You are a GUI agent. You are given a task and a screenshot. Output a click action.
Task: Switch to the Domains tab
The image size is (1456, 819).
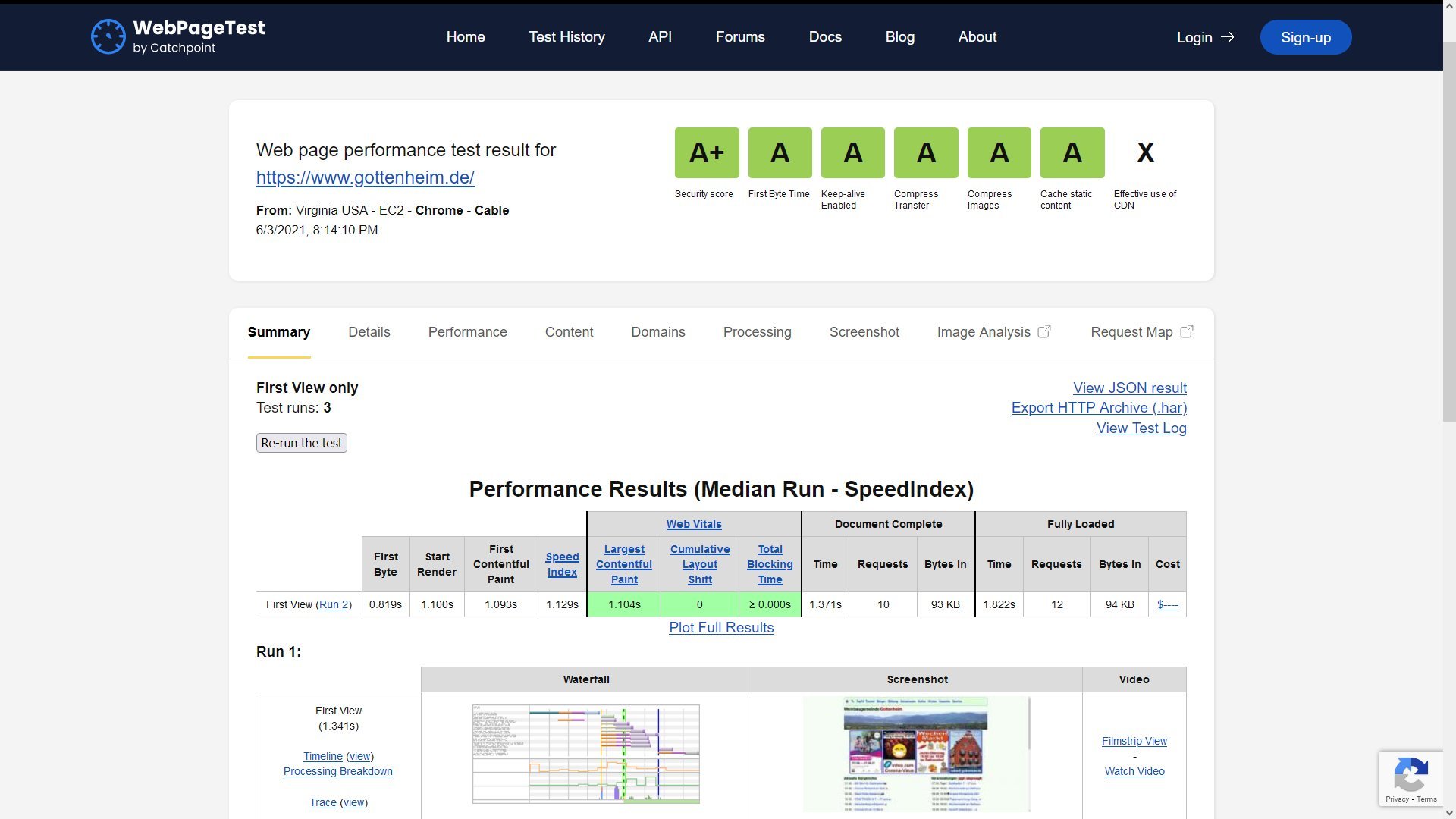coord(657,332)
